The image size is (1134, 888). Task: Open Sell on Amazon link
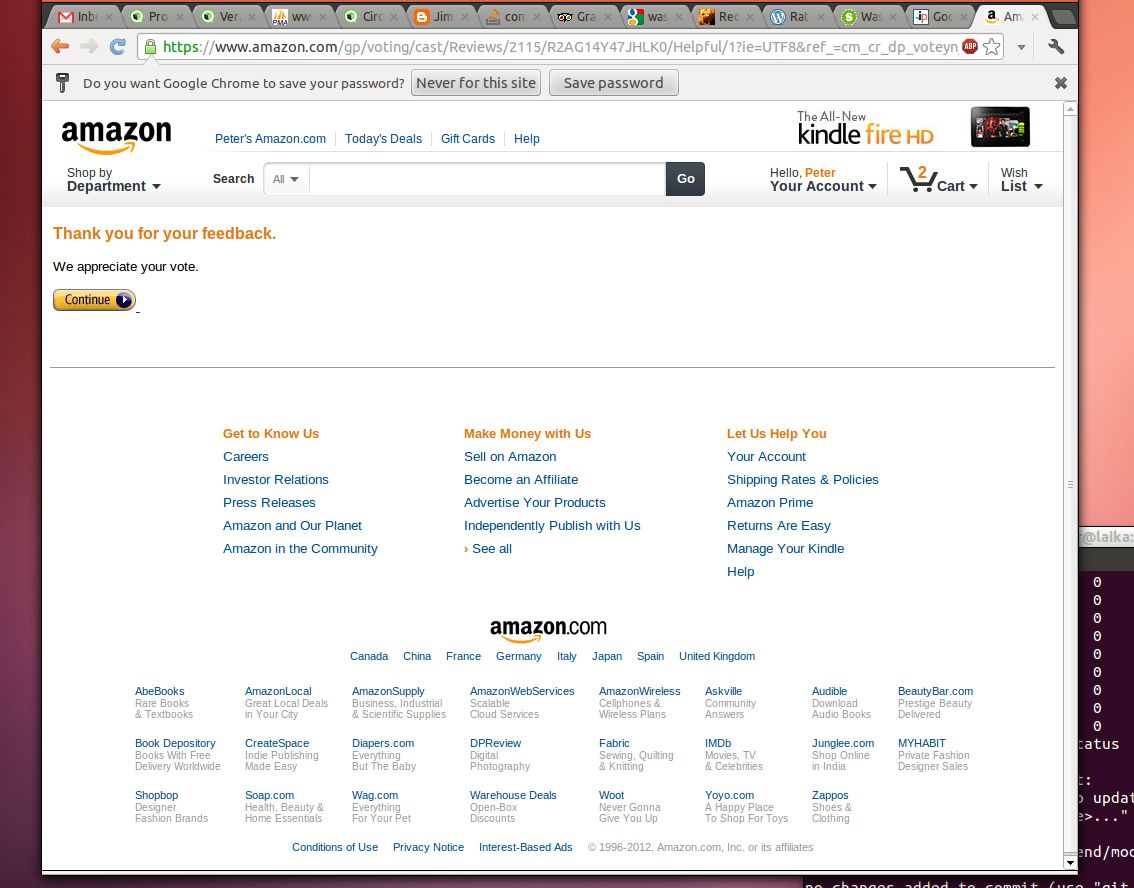[510, 456]
